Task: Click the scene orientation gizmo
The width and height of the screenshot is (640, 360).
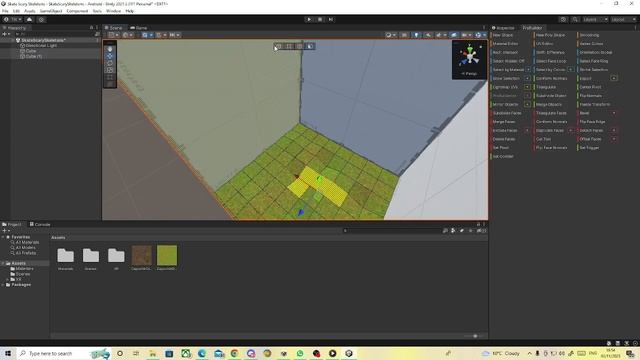Action: click(x=469, y=56)
